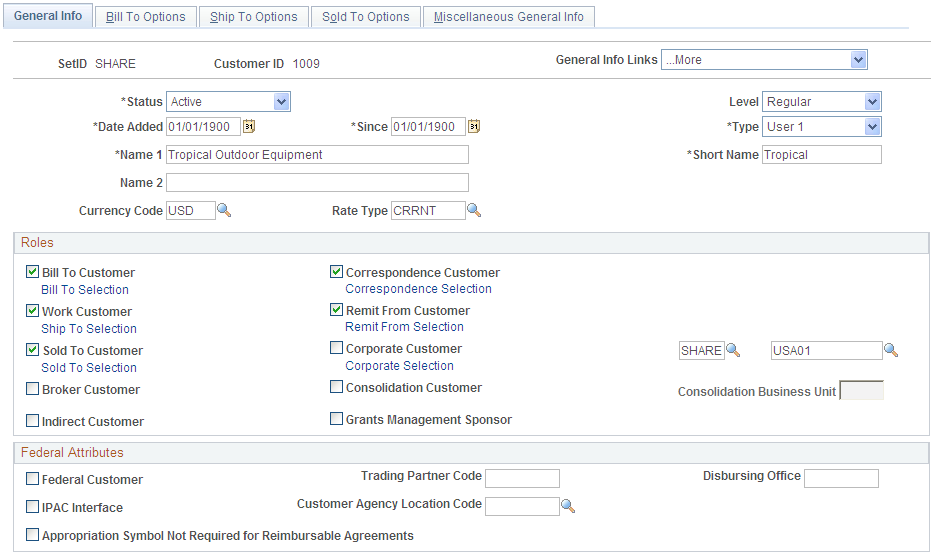
Task: Open the Ship To Selection link
Action: tap(89, 329)
